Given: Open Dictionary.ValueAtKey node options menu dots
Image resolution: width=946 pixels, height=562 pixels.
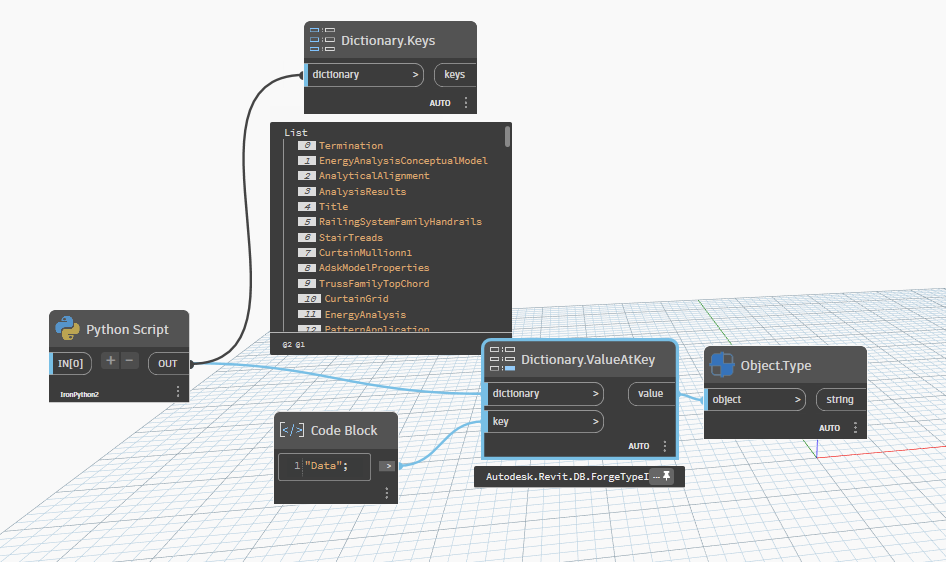Looking at the screenshot, I should click(x=665, y=446).
